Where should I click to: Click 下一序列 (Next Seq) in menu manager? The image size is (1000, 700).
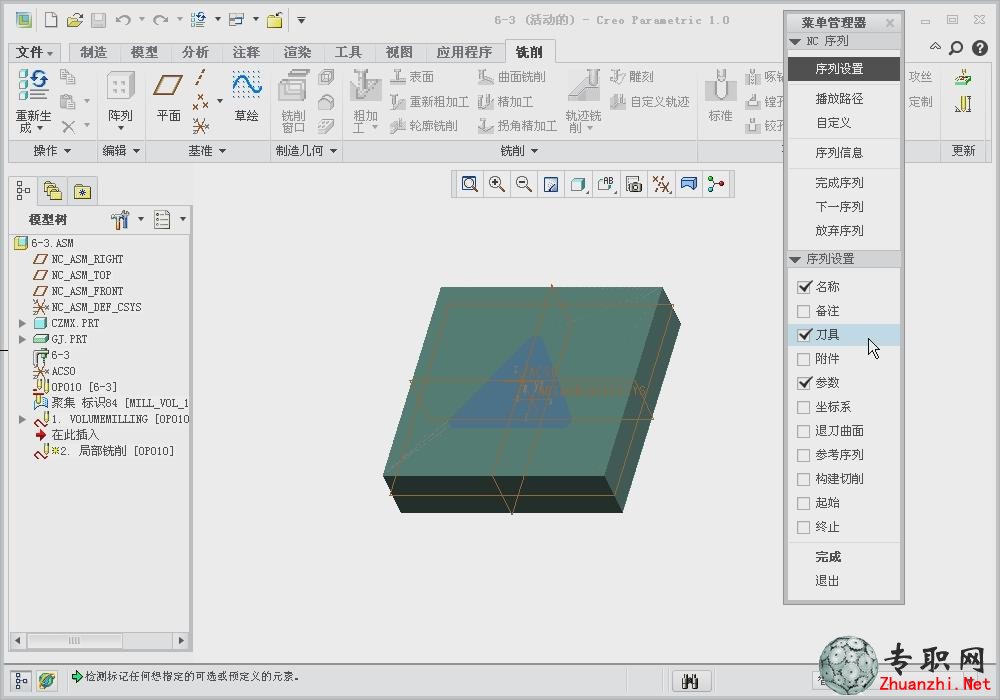pos(839,207)
